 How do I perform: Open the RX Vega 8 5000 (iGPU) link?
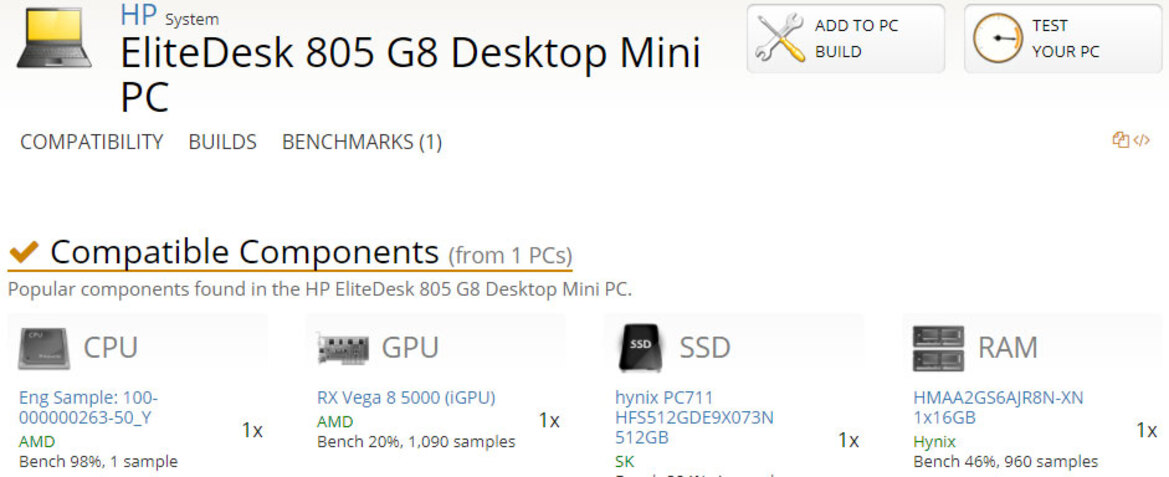tap(406, 397)
